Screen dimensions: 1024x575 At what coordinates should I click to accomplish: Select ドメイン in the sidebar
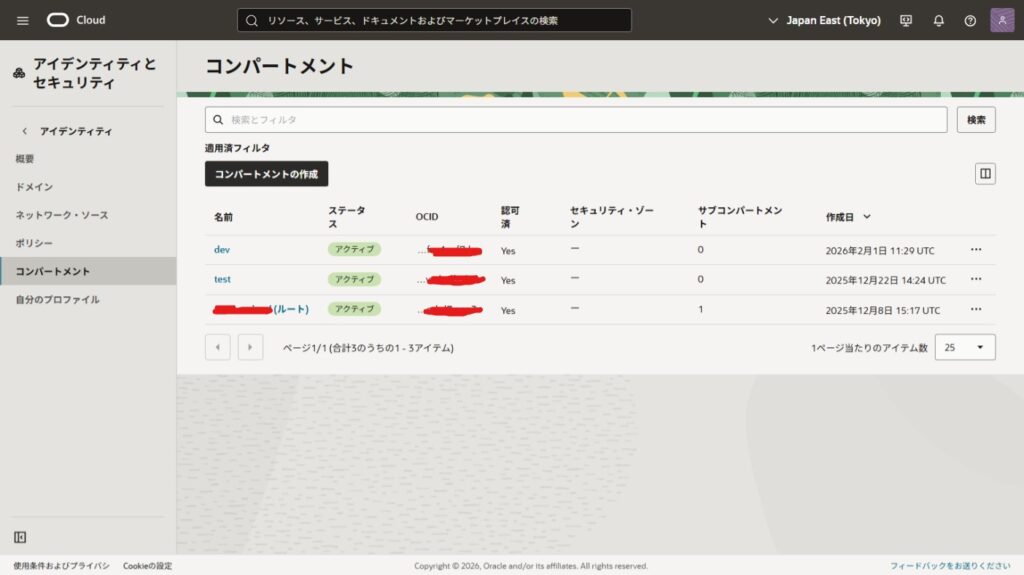point(34,187)
